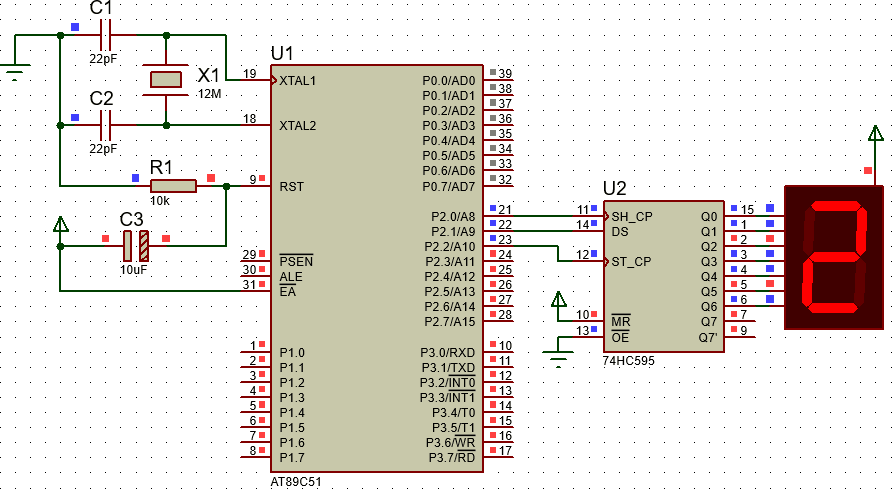Select resistor R1 symbol
Image resolution: width=895 pixels, height=493 pixels.
[x=174, y=186]
